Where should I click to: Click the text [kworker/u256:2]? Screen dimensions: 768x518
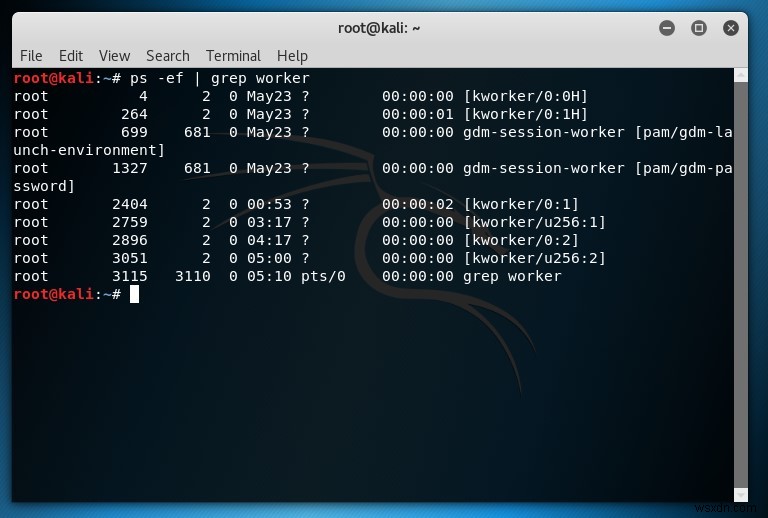click(534, 259)
